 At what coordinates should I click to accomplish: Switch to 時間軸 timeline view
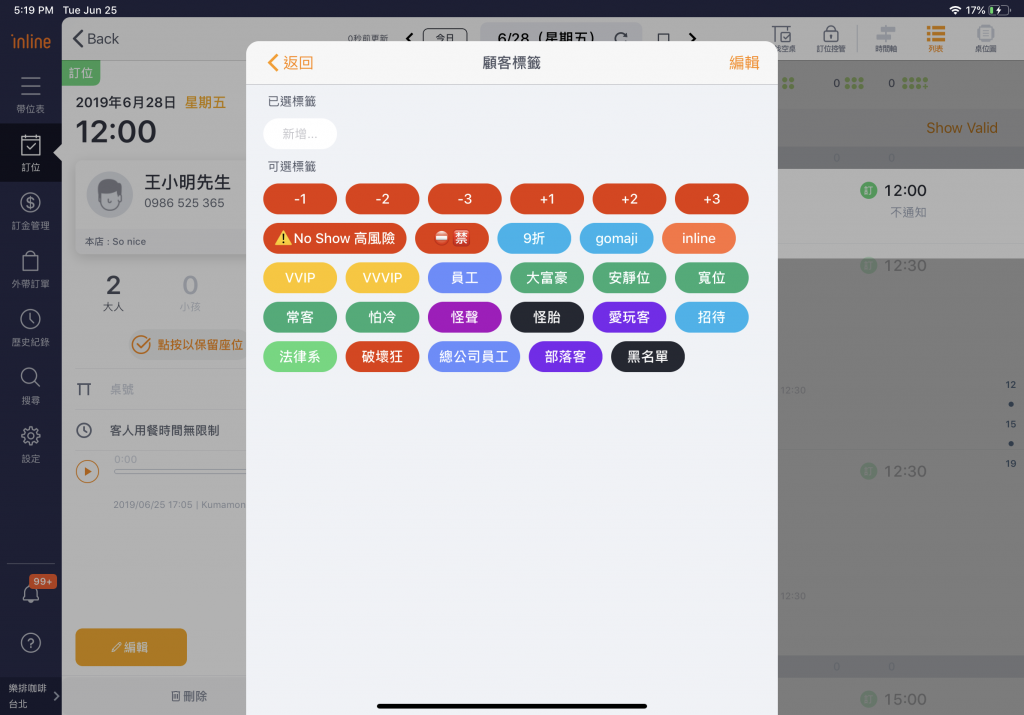(x=885, y=38)
